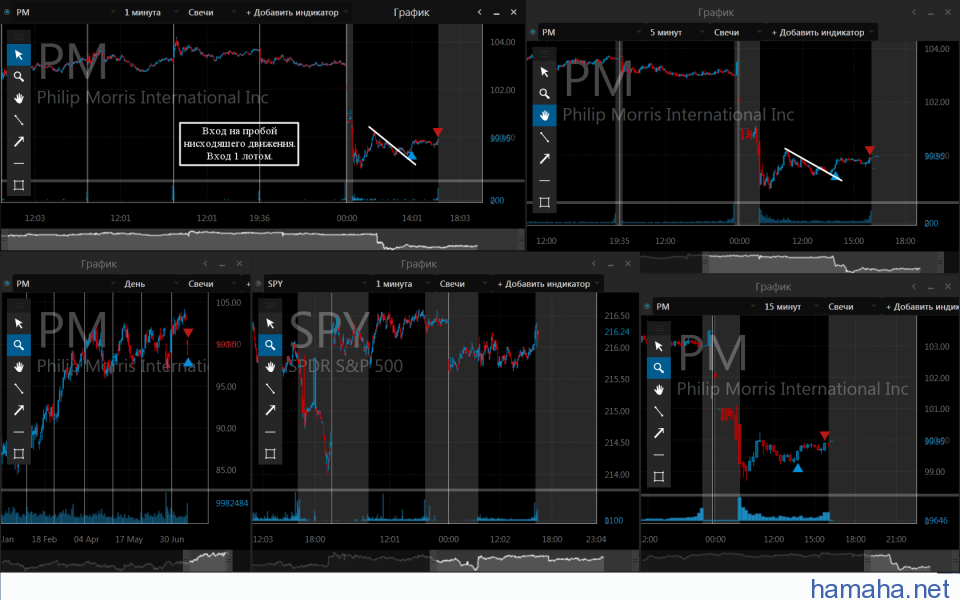Open the '1 минута' timeframe dropdown for SPY
Viewport: 960px width, 600px height.
click(x=401, y=284)
